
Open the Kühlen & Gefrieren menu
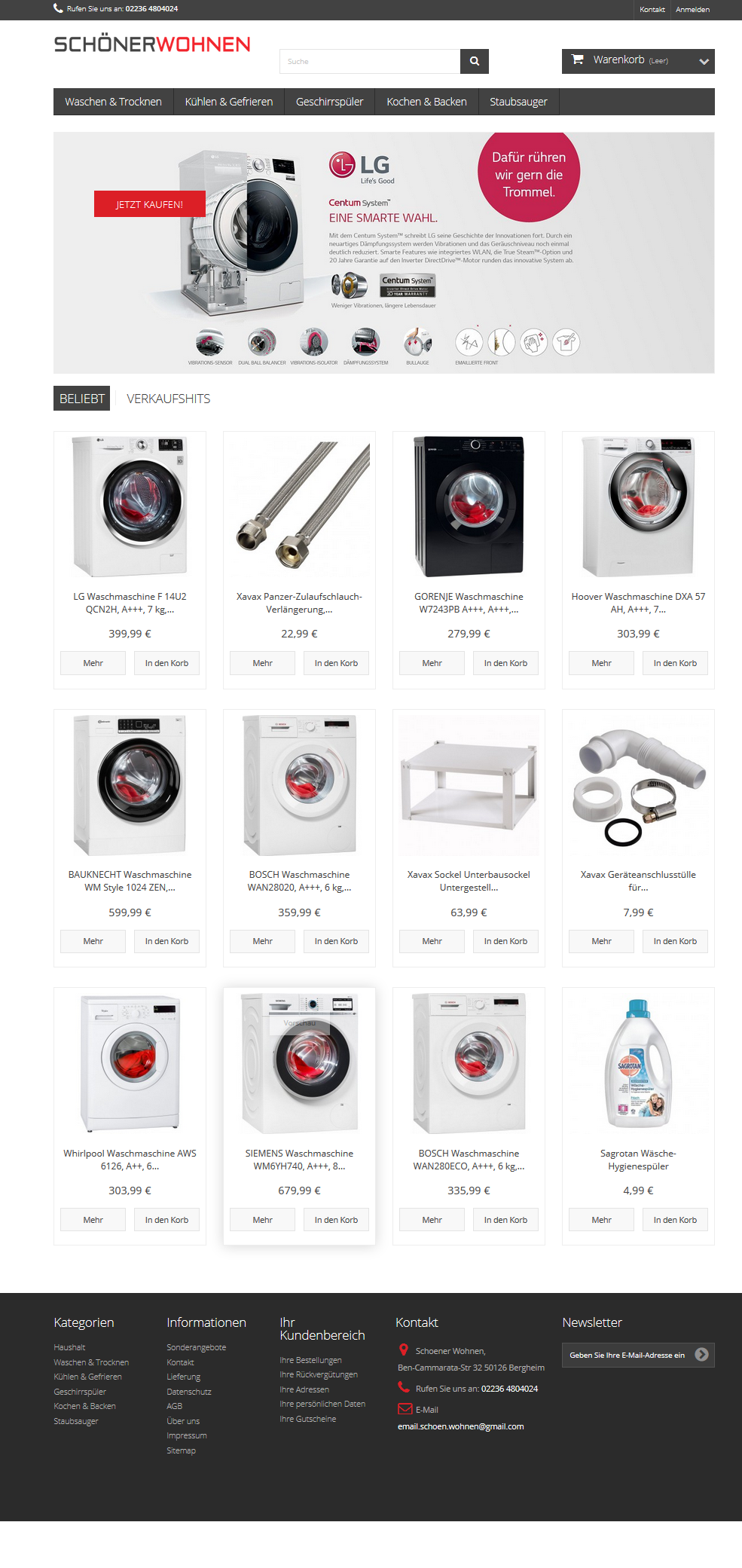click(229, 102)
